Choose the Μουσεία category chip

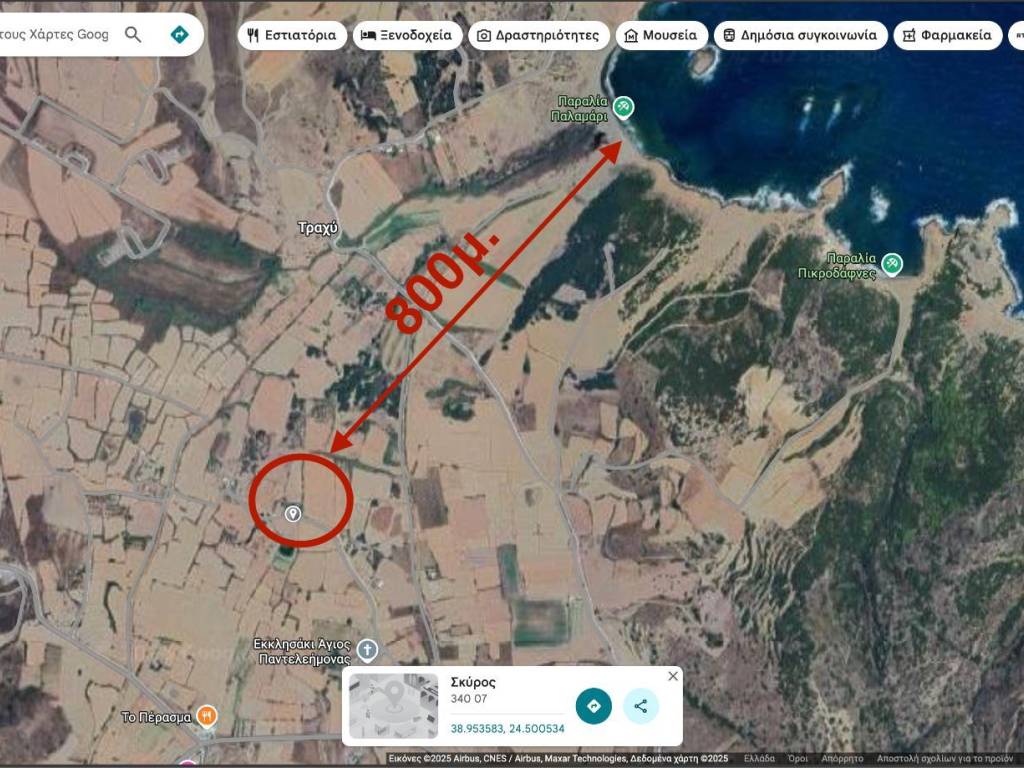pos(661,35)
